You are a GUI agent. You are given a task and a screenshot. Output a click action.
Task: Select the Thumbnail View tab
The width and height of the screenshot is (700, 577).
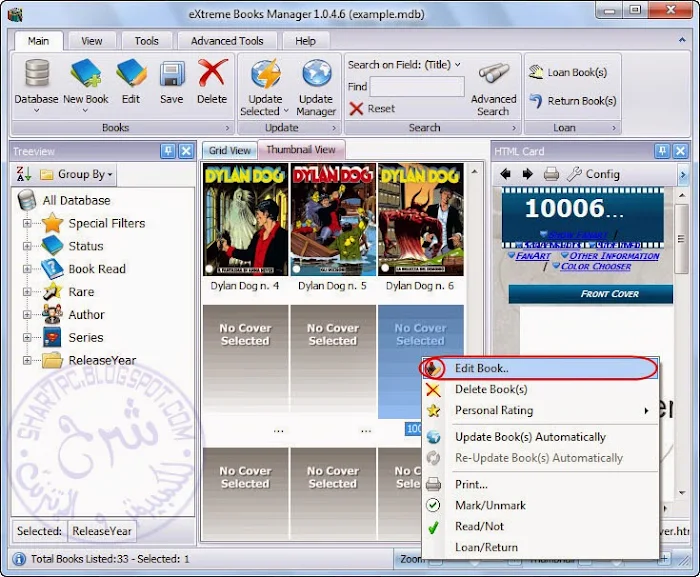click(301, 149)
